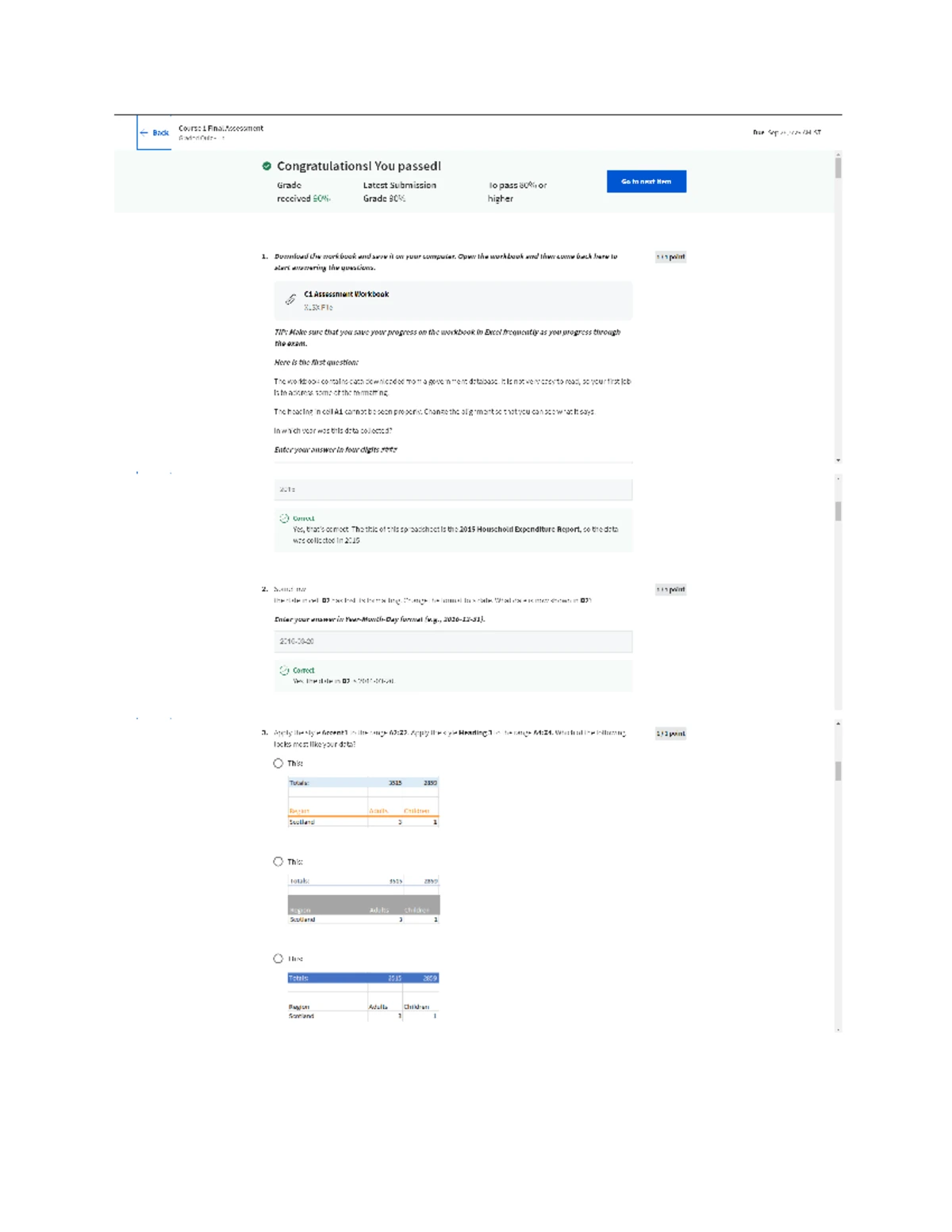Click the 1/1 point badge beside question 1
Viewport: 952px width, 1232px height.
(x=671, y=256)
